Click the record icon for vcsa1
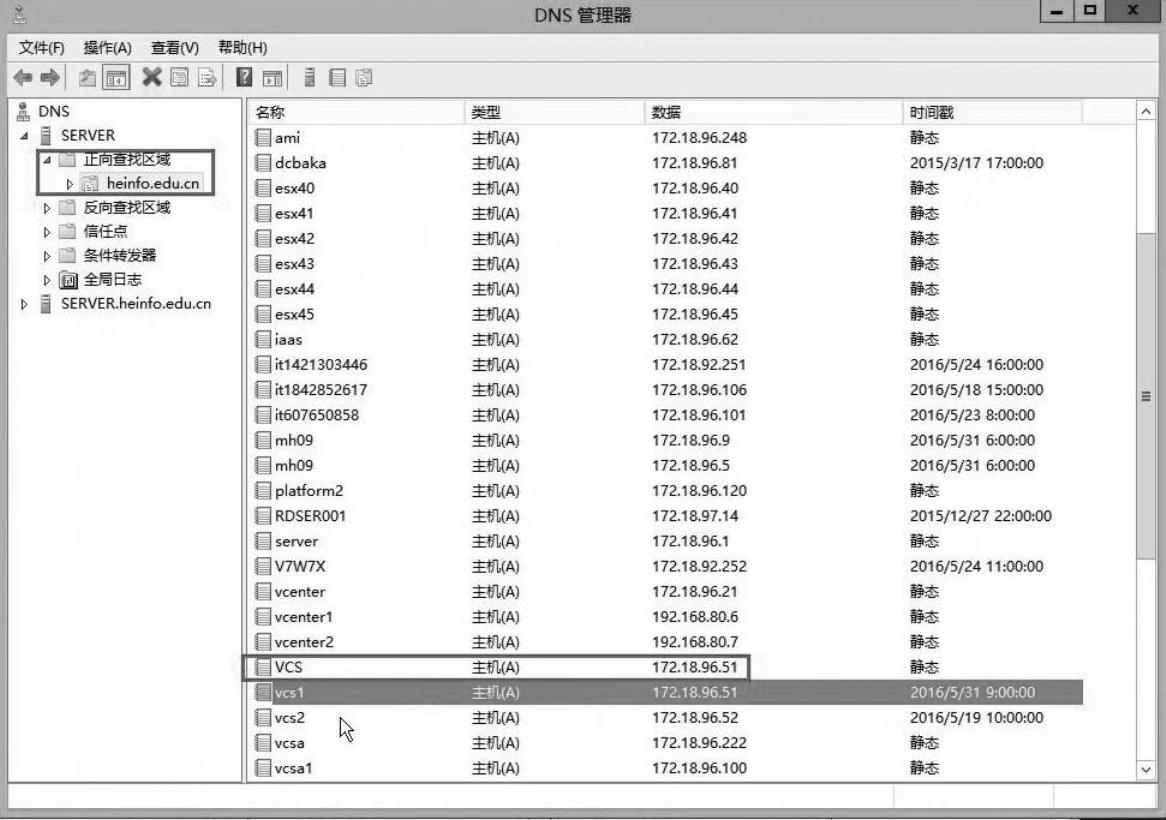 pos(262,768)
